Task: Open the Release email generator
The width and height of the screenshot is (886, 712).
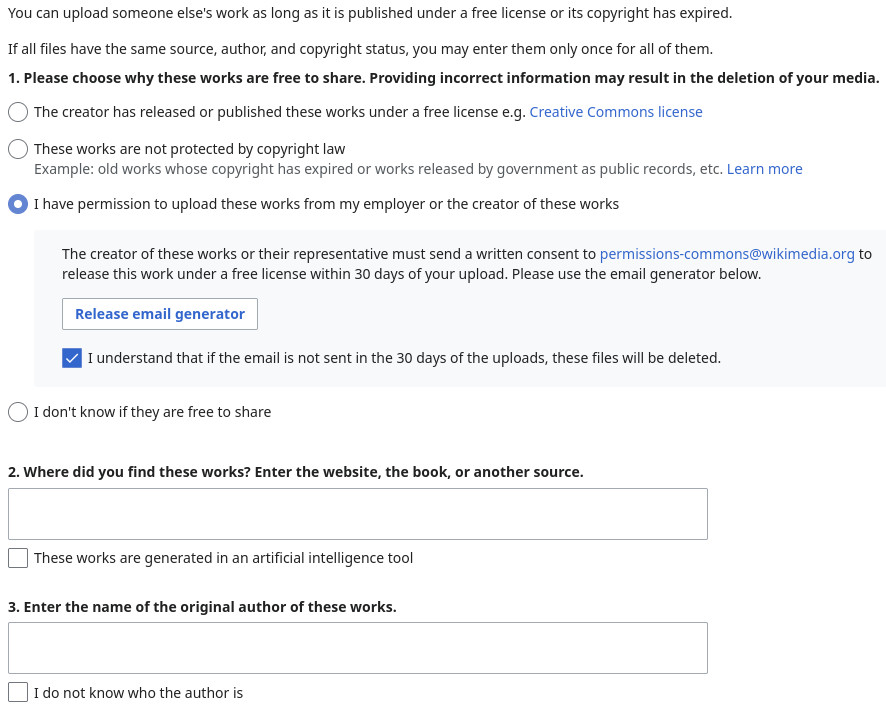Action: 160,314
